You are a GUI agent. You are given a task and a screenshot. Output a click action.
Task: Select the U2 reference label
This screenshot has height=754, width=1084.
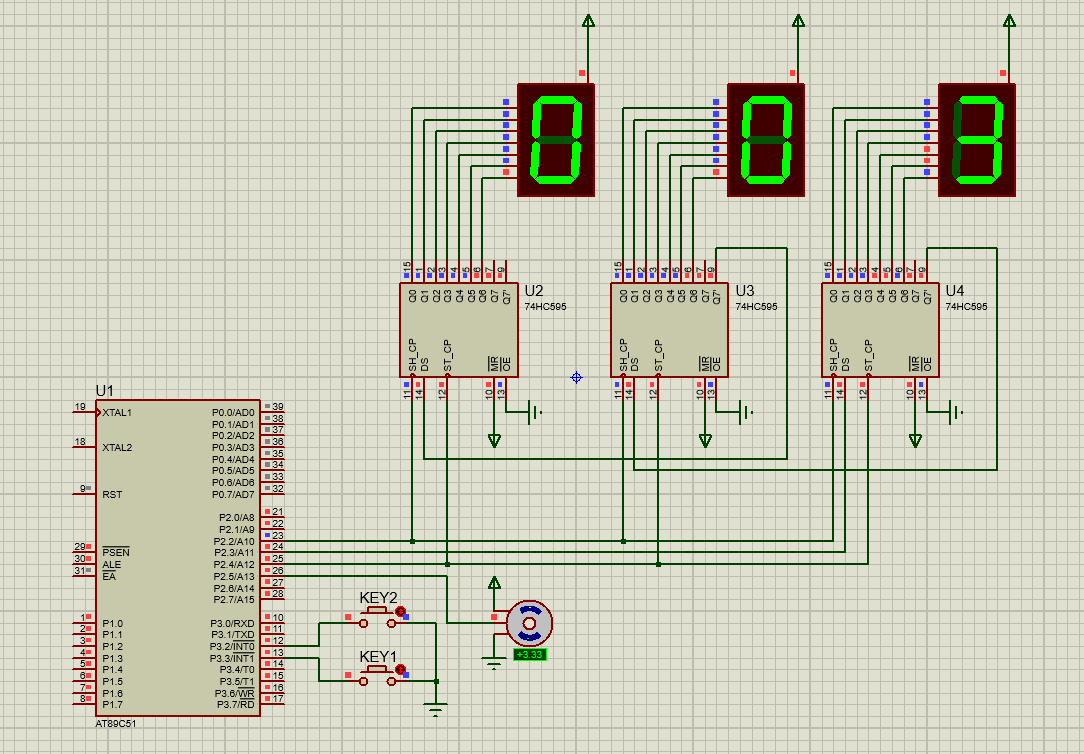[534, 291]
